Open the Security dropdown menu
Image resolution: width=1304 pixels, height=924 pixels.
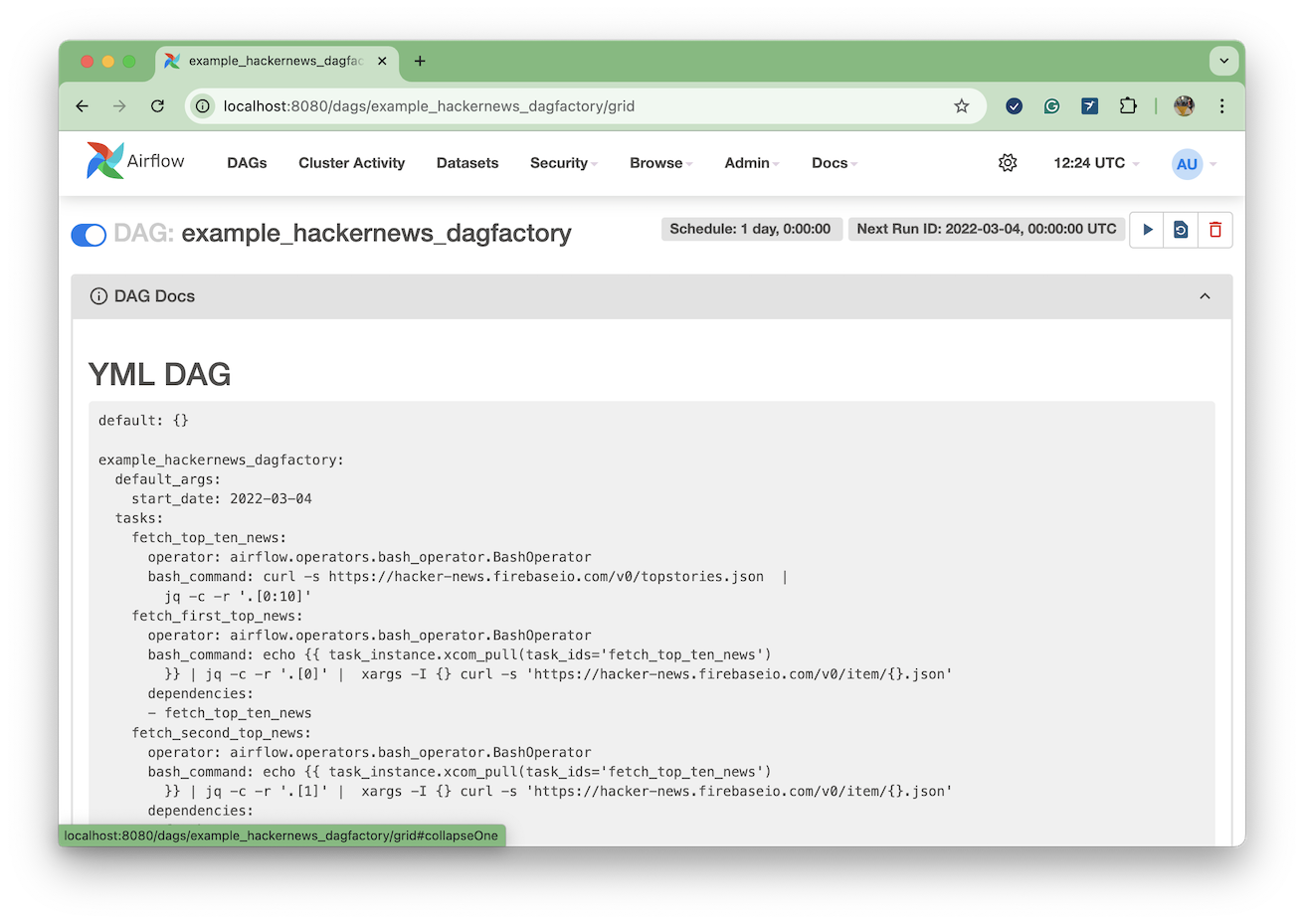[x=563, y=163]
